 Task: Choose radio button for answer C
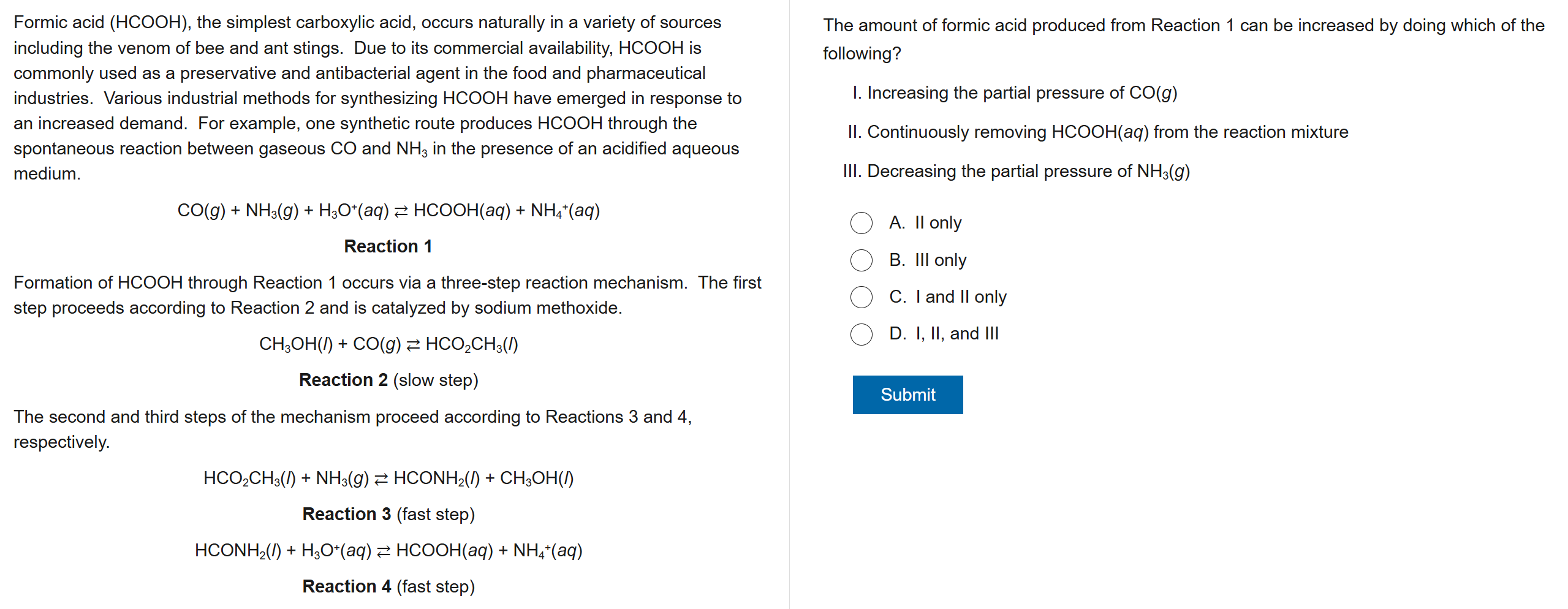click(861, 297)
